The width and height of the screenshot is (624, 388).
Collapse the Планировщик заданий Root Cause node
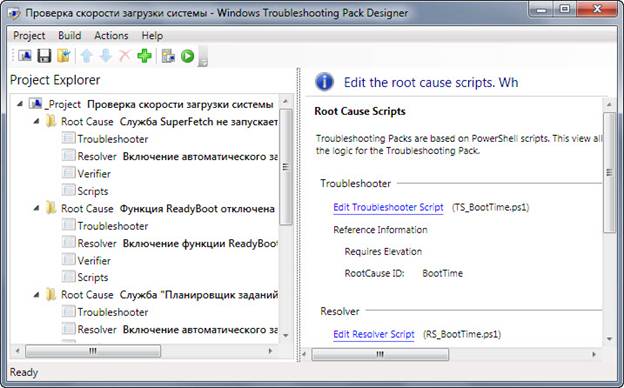(37, 295)
